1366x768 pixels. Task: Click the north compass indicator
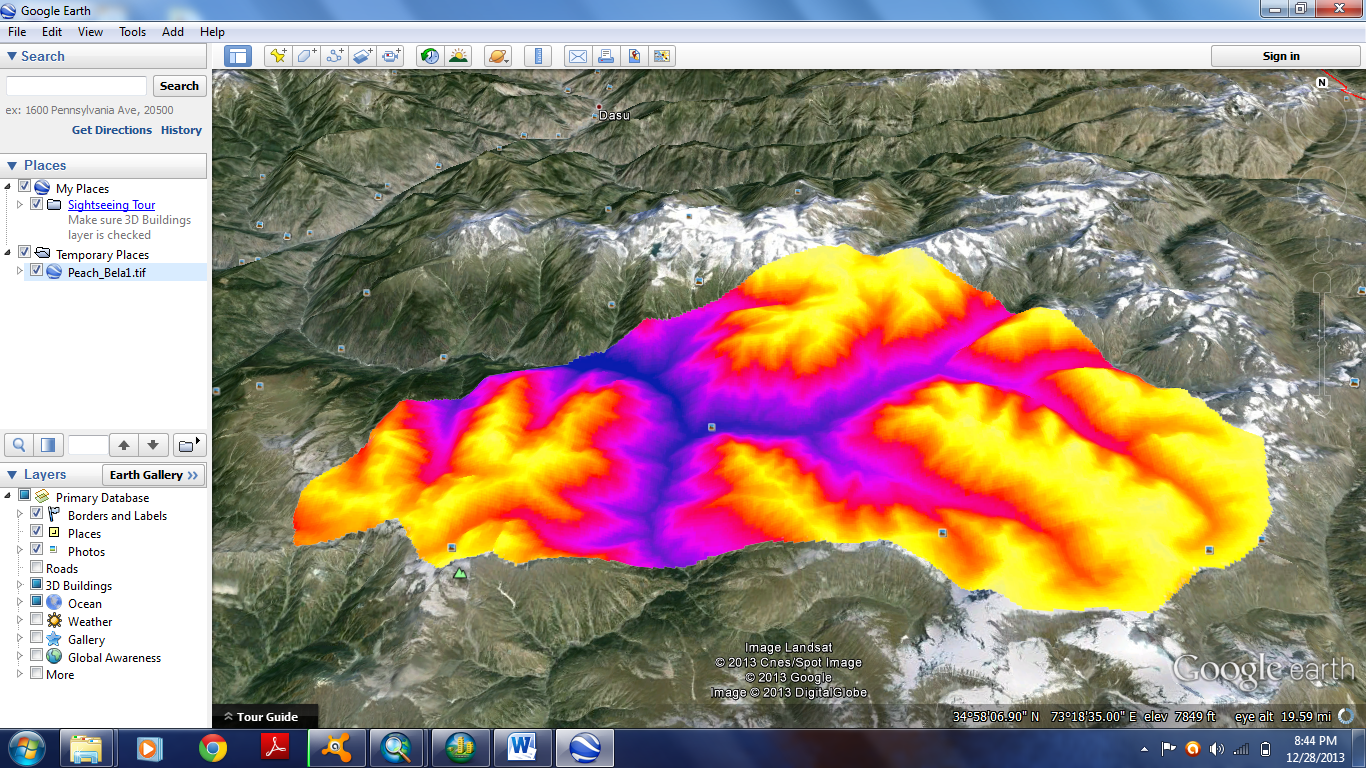click(1322, 82)
